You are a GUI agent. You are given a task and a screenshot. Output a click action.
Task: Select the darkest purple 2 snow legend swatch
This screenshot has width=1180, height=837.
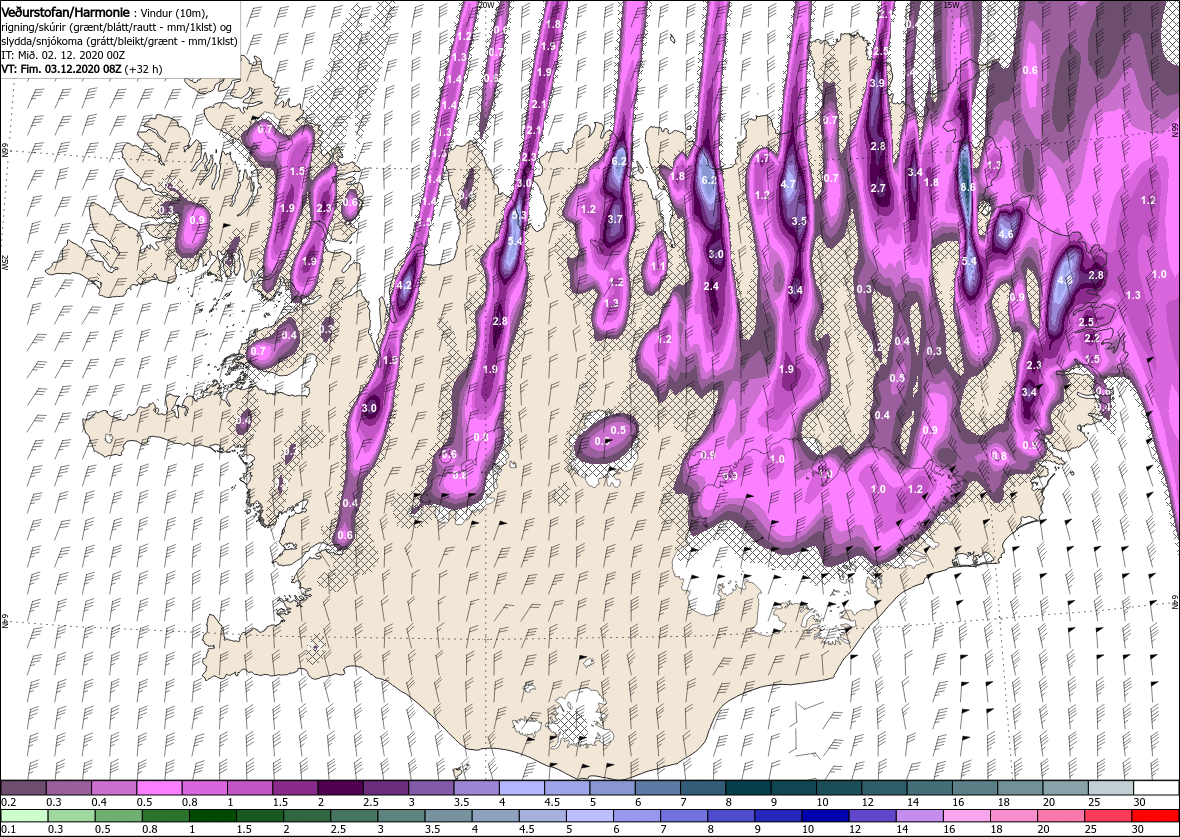pyautogui.click(x=341, y=788)
